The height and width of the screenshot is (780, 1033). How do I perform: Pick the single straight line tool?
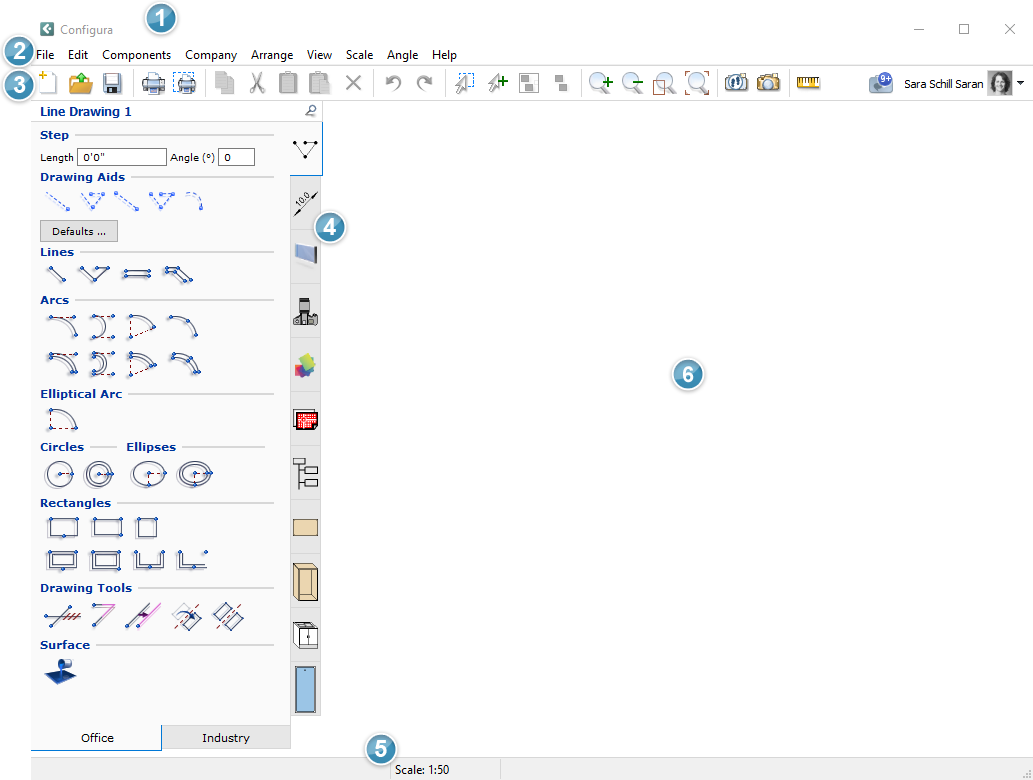click(56, 273)
